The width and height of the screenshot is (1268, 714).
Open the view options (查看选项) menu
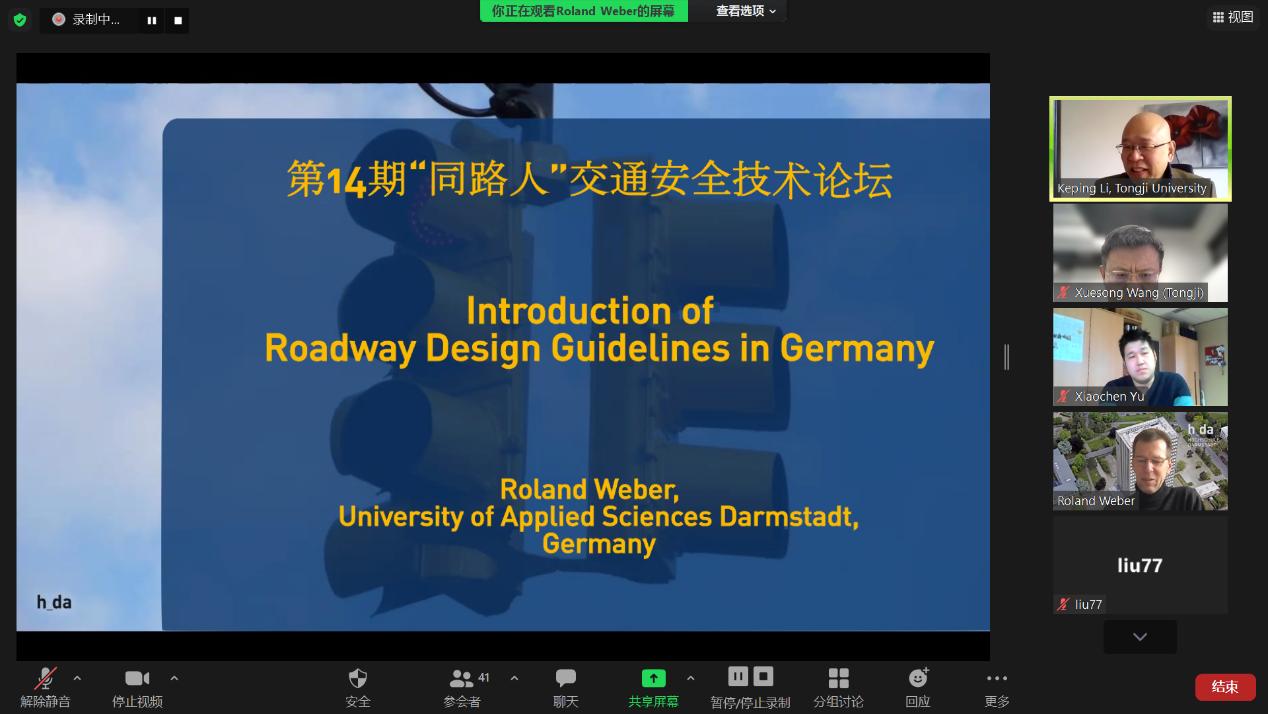pyautogui.click(x=746, y=11)
